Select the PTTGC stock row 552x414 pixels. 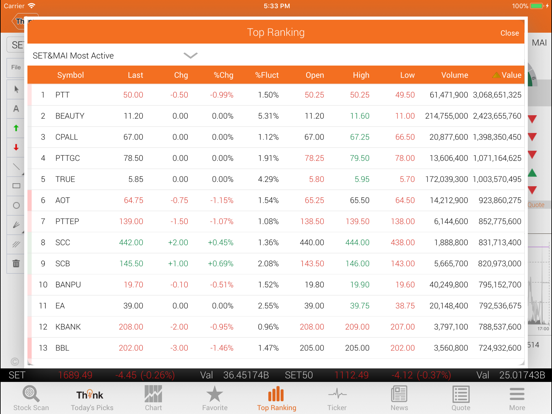pyautogui.click(x=276, y=158)
